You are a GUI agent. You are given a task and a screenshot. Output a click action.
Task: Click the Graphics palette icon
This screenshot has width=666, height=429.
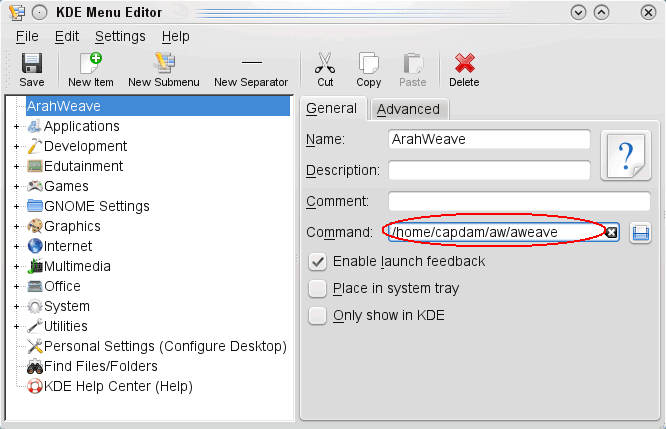34,226
